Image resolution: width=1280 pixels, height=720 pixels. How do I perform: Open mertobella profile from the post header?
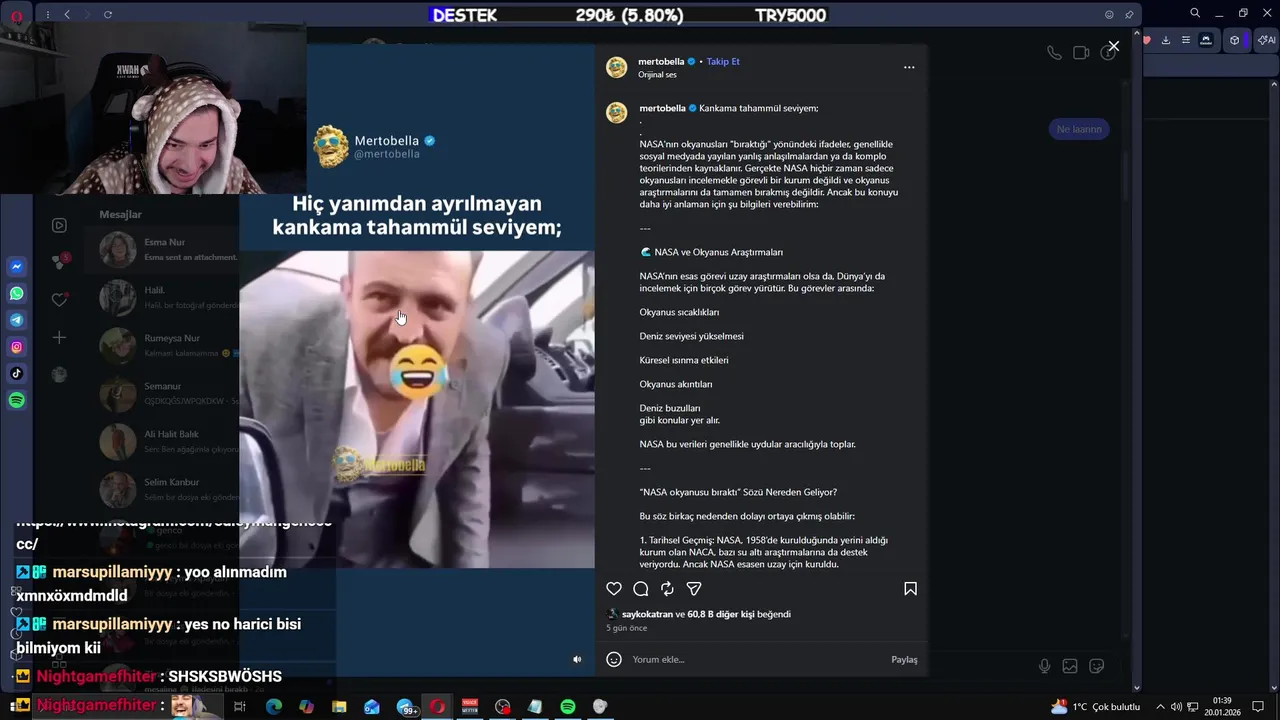coord(661,61)
